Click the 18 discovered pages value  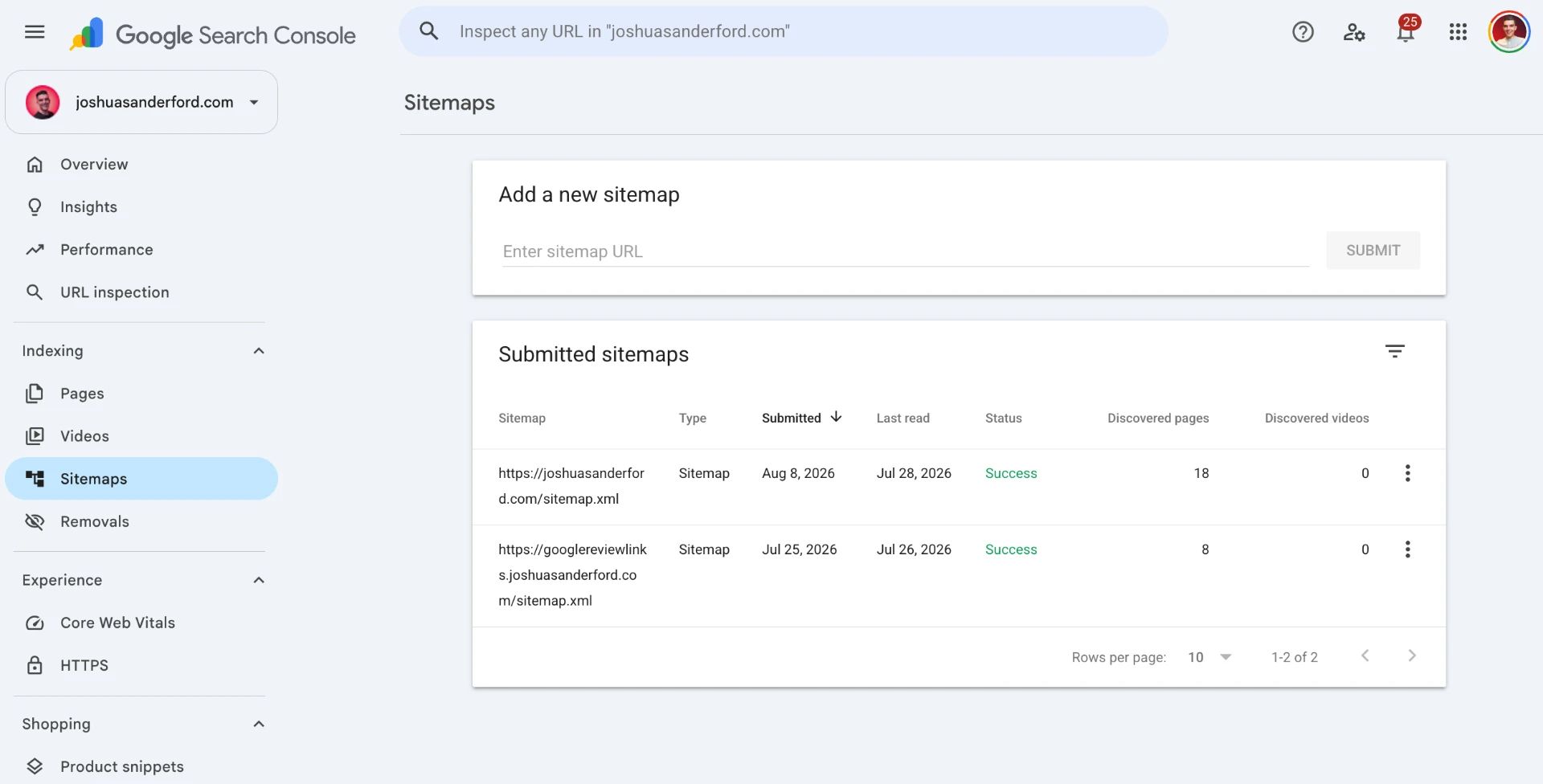point(1201,473)
